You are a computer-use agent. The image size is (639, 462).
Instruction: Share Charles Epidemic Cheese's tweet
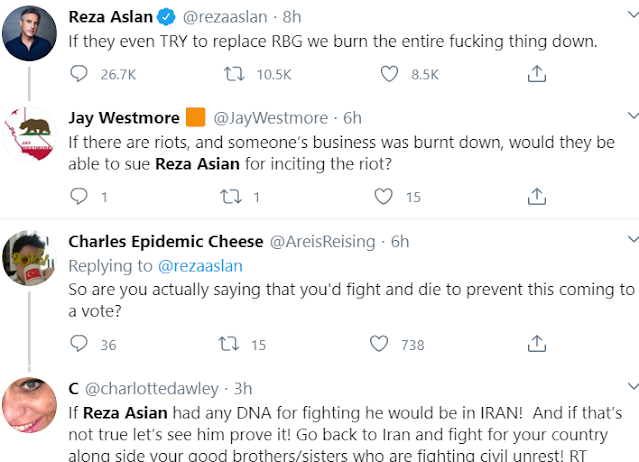coord(536,344)
